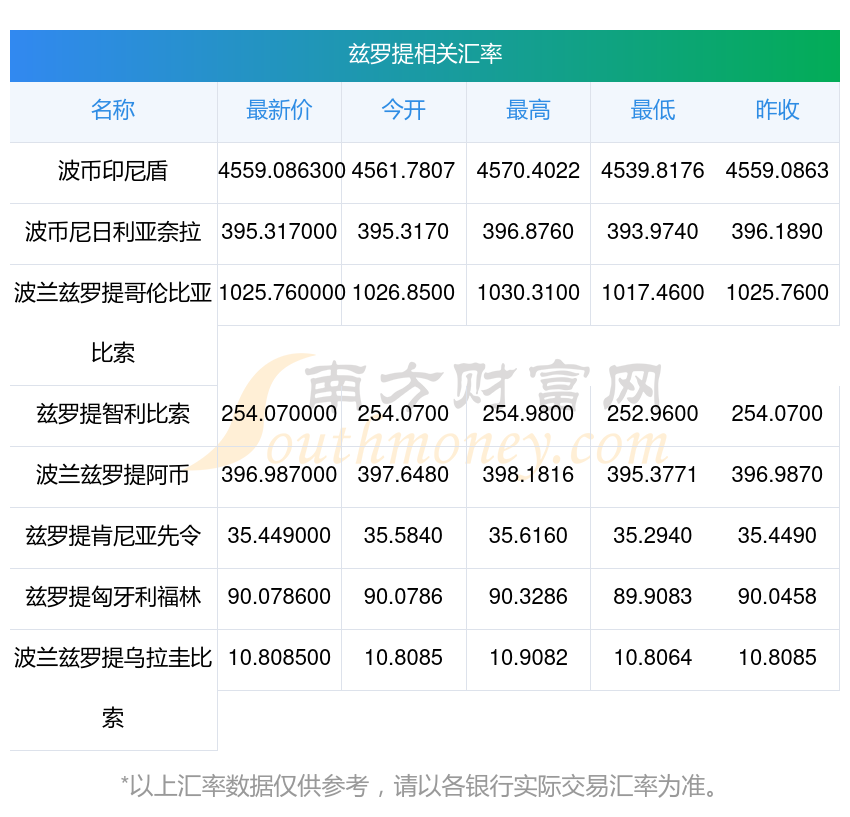Open the 兹罗提肯尼亚先令 row name
850x817 pixels.
pyautogui.click(x=113, y=537)
